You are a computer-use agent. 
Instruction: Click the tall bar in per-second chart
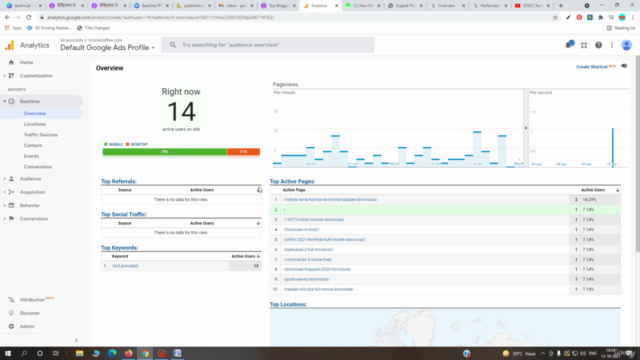[613, 147]
